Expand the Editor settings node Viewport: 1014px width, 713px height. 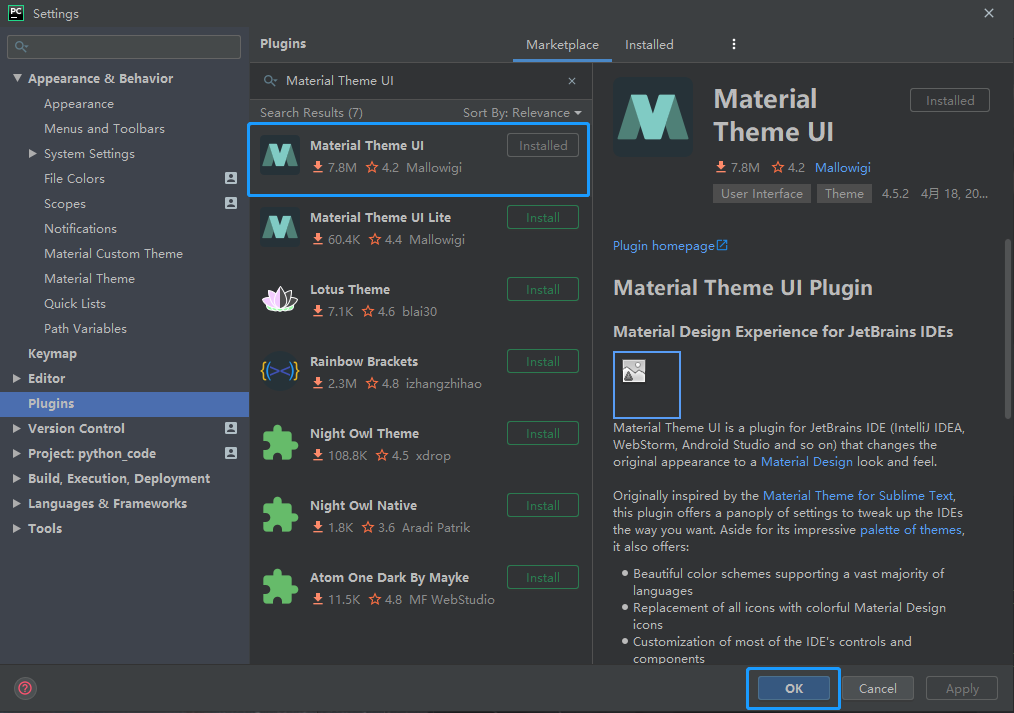coord(17,378)
